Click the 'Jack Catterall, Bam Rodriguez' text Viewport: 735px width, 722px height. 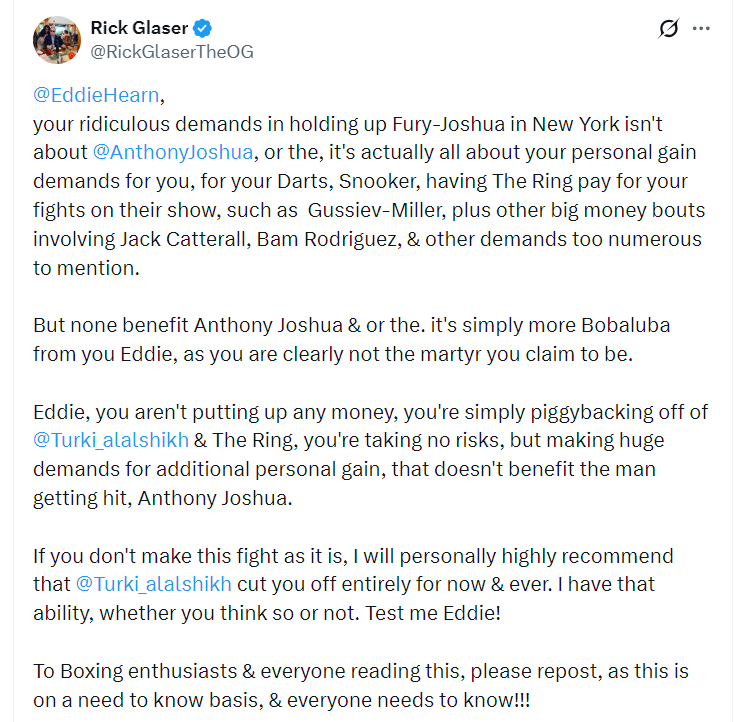coord(261,239)
